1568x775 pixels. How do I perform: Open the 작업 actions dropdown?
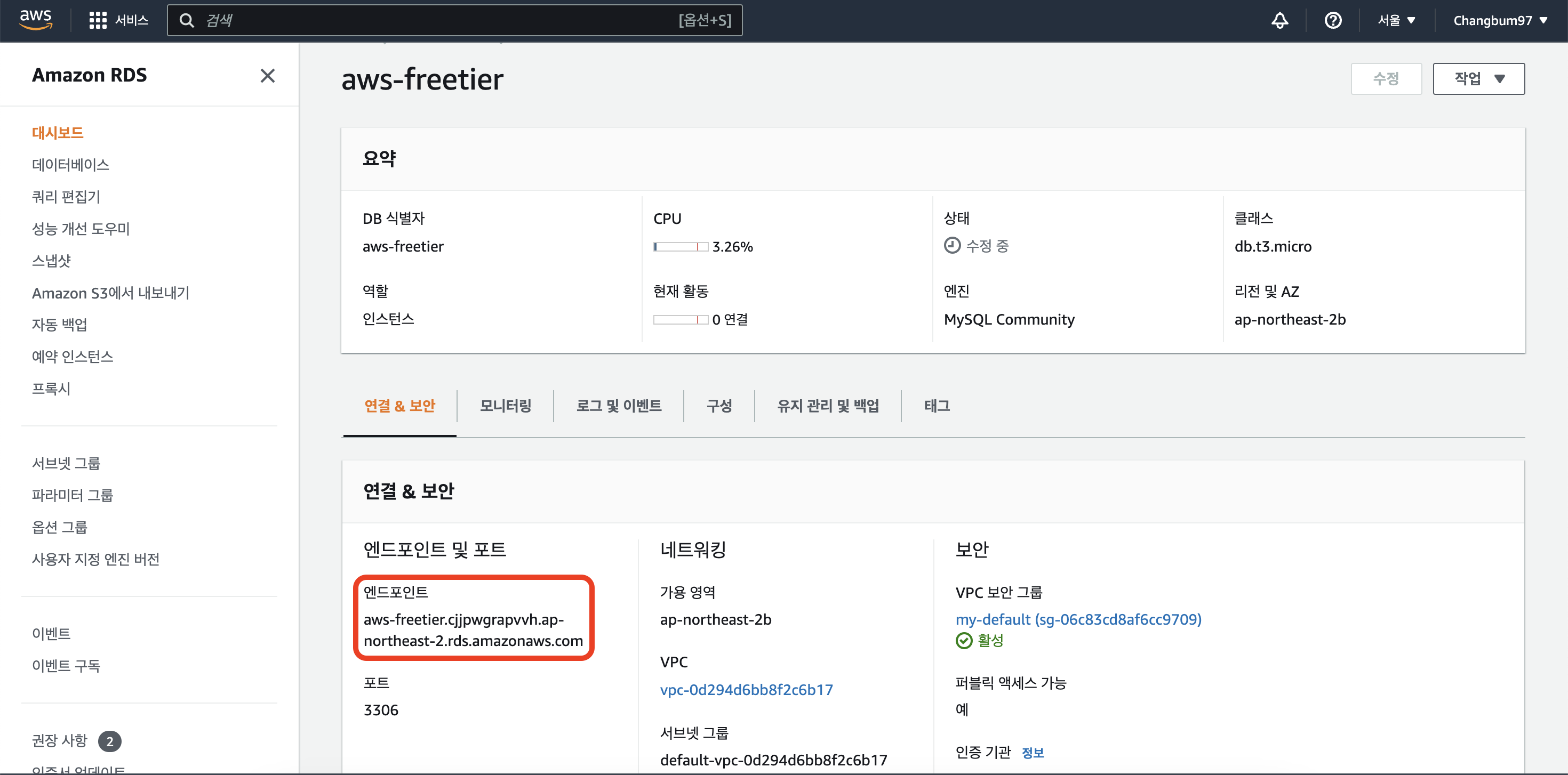click(x=1478, y=78)
